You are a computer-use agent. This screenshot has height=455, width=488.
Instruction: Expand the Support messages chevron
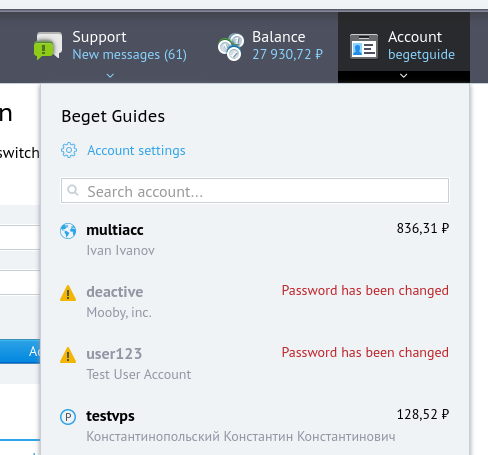110,76
